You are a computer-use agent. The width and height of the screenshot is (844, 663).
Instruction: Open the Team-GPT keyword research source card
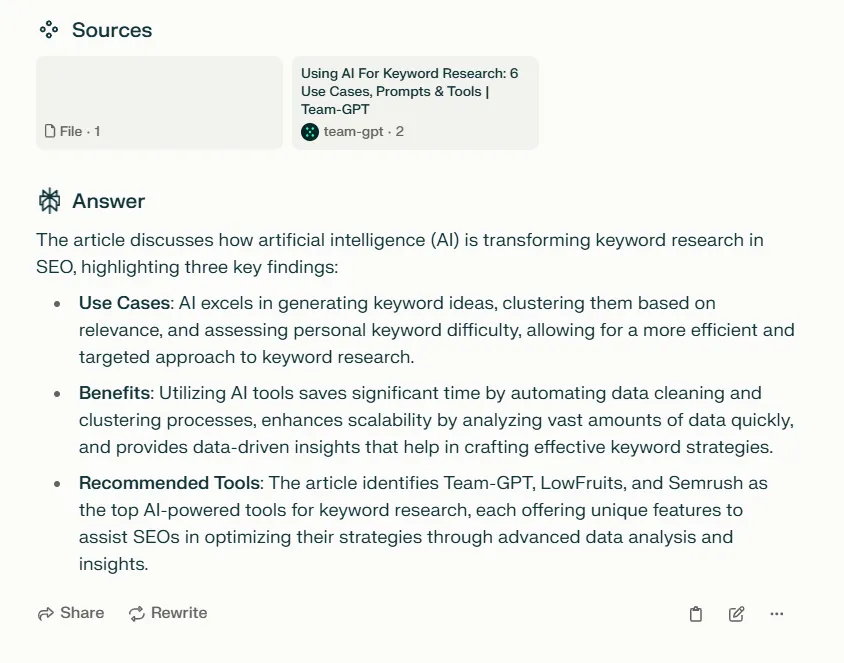pos(415,103)
